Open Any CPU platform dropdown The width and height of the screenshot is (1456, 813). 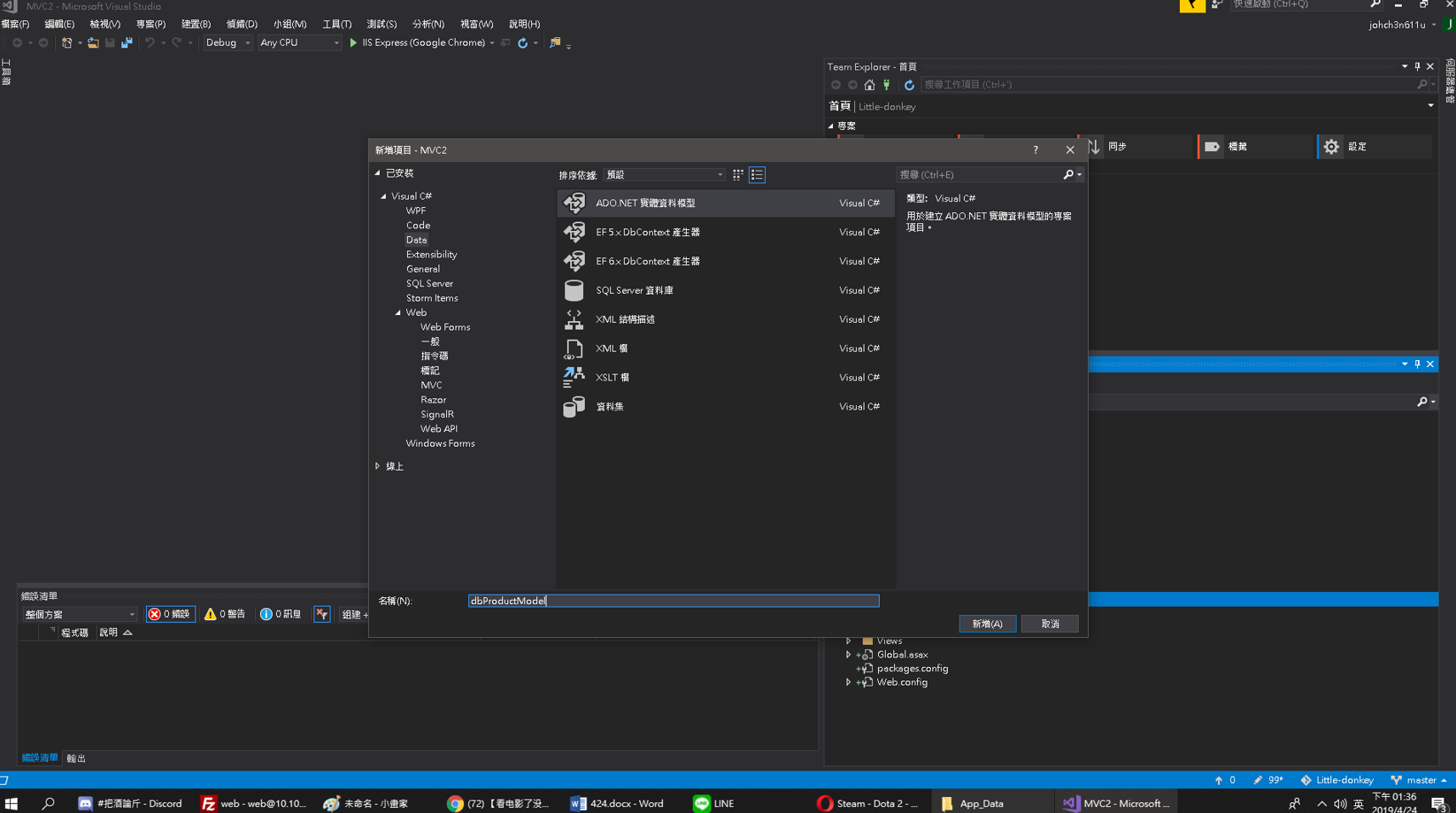pos(299,42)
